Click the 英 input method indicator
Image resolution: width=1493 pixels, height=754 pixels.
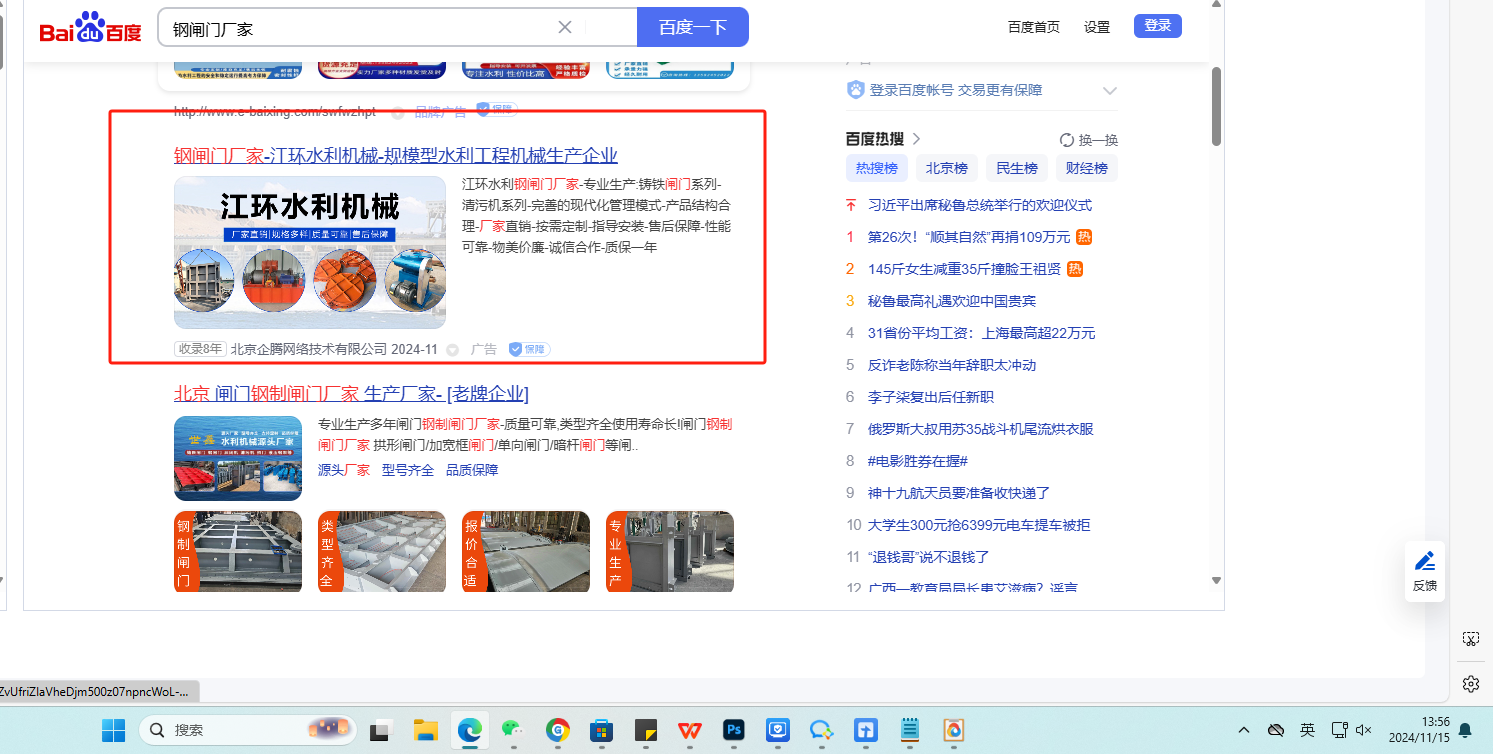point(1308,730)
